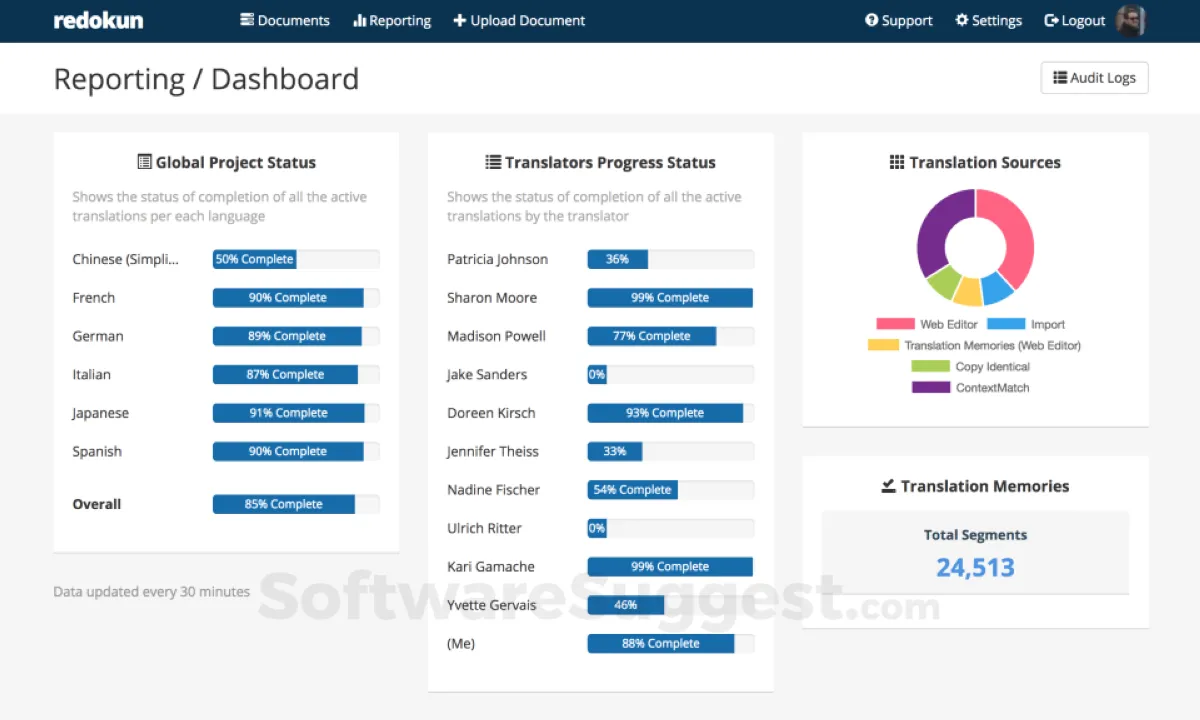
Task: Click the Total Segments 24,513 value
Action: point(975,567)
